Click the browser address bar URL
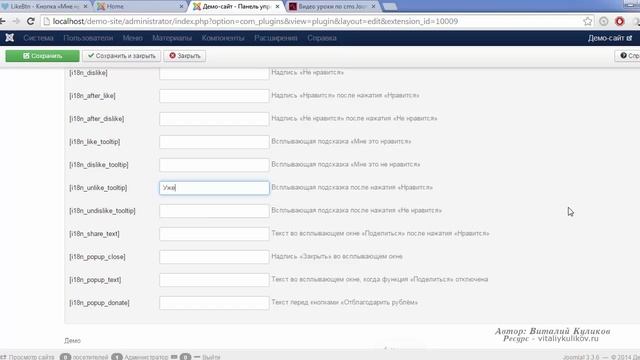The image size is (640, 360). 255,21
